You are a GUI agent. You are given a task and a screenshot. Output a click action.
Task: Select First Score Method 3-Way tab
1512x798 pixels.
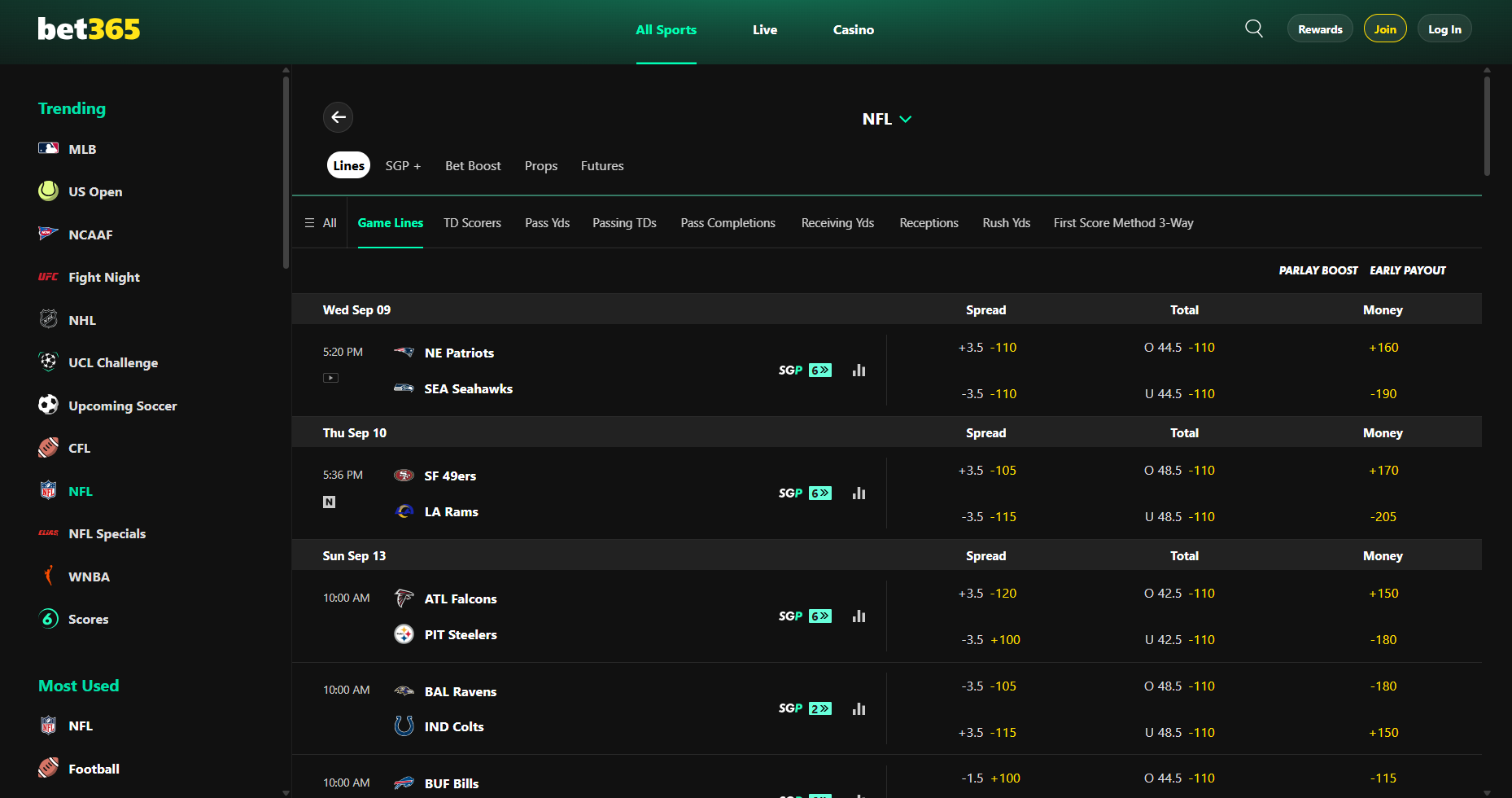pos(1123,222)
